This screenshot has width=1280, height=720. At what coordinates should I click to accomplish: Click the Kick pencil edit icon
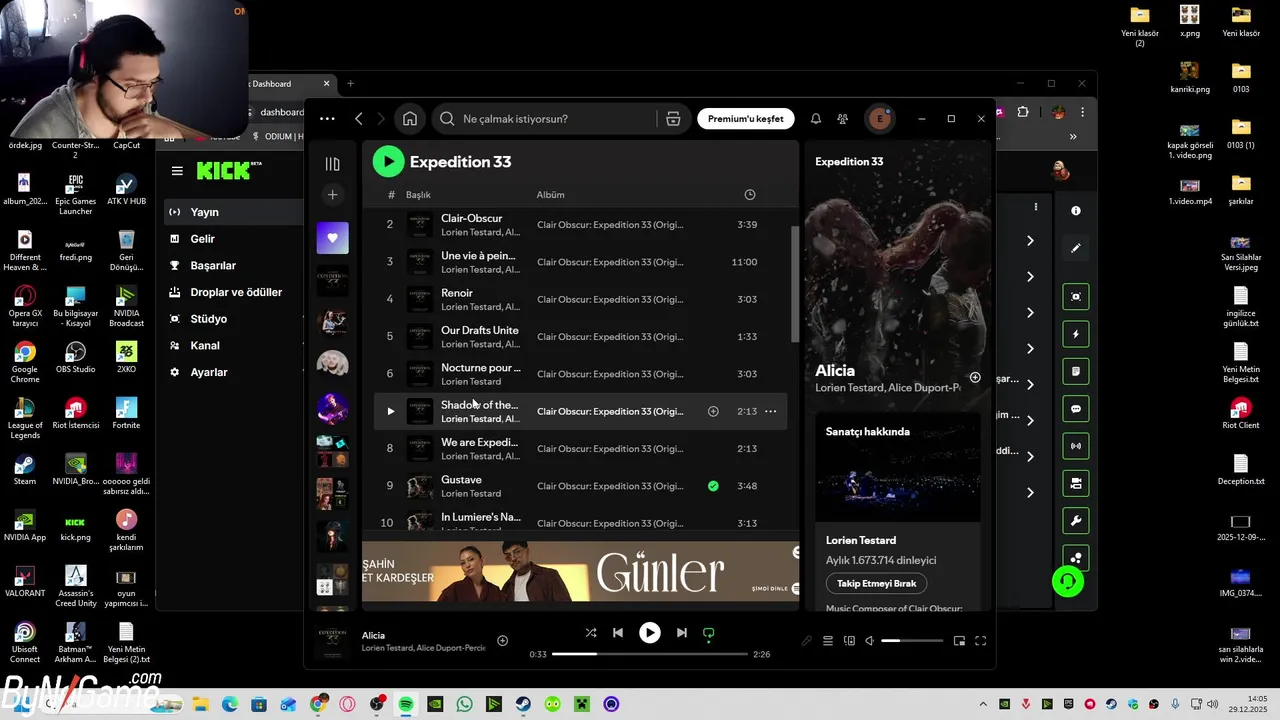click(x=1076, y=248)
